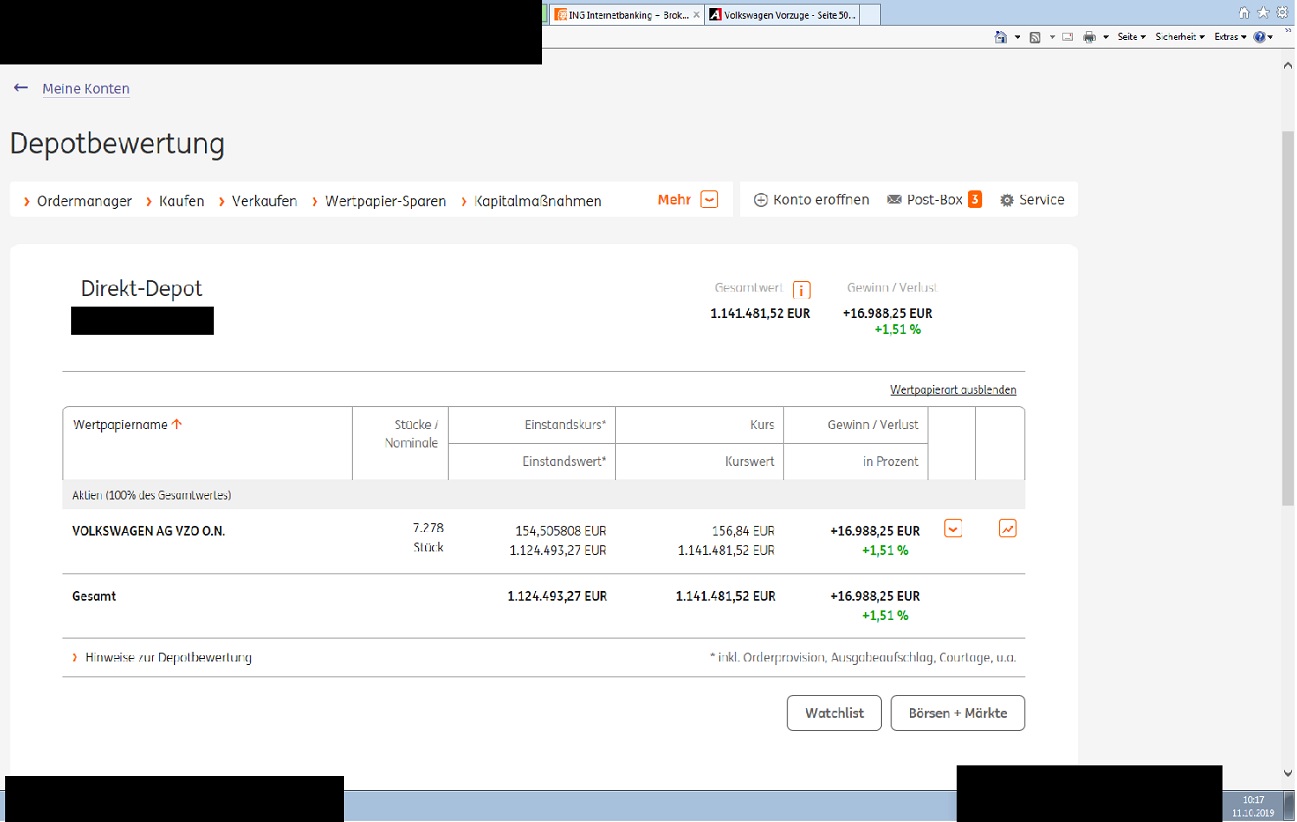Go to Verkaufen

click(x=264, y=201)
